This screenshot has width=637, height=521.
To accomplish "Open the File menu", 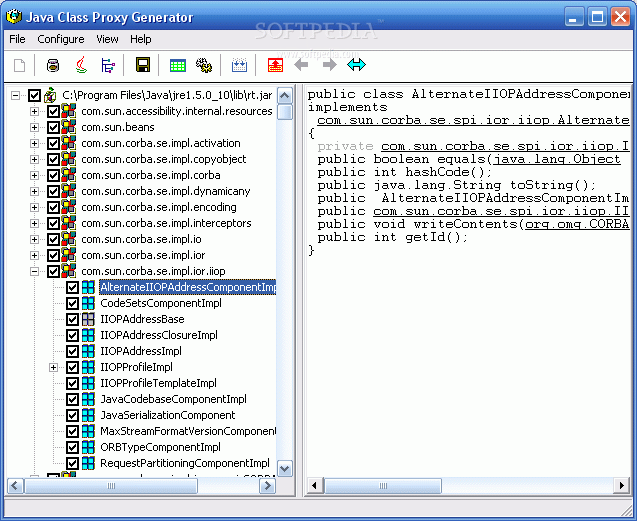I will tap(17, 39).
